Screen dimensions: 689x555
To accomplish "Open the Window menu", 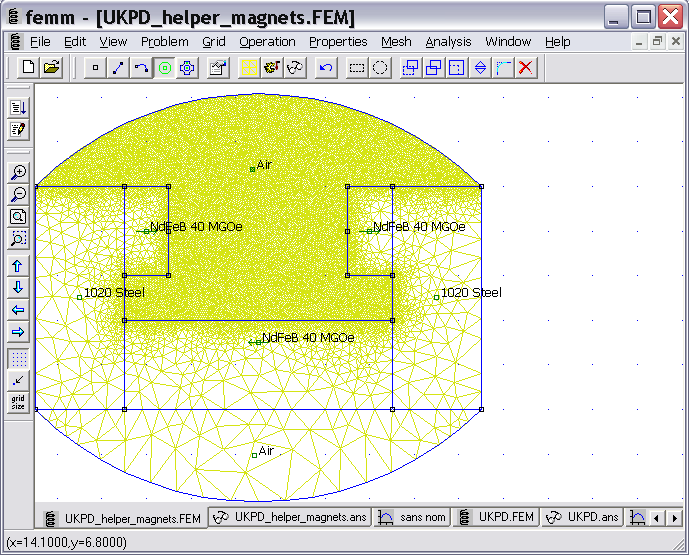I will click(508, 42).
